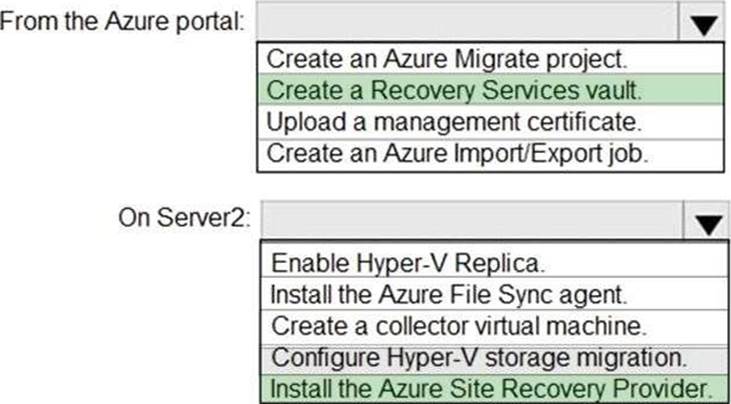The width and height of the screenshot is (731, 404).
Task: Choose Install the Azure File Sync agent
Action: tap(449, 294)
